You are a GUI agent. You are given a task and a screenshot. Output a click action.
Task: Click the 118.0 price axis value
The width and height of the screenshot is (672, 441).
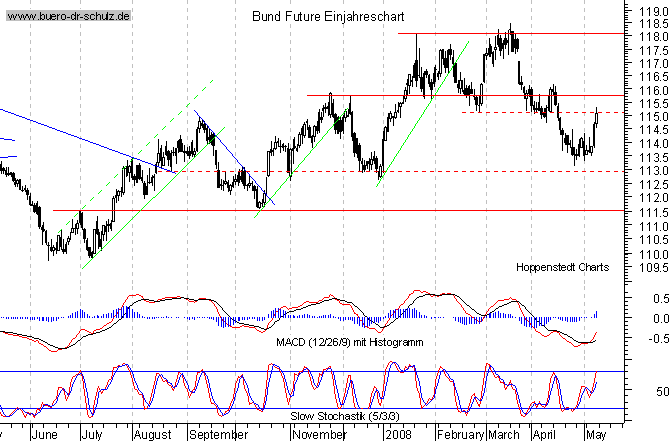(x=653, y=37)
